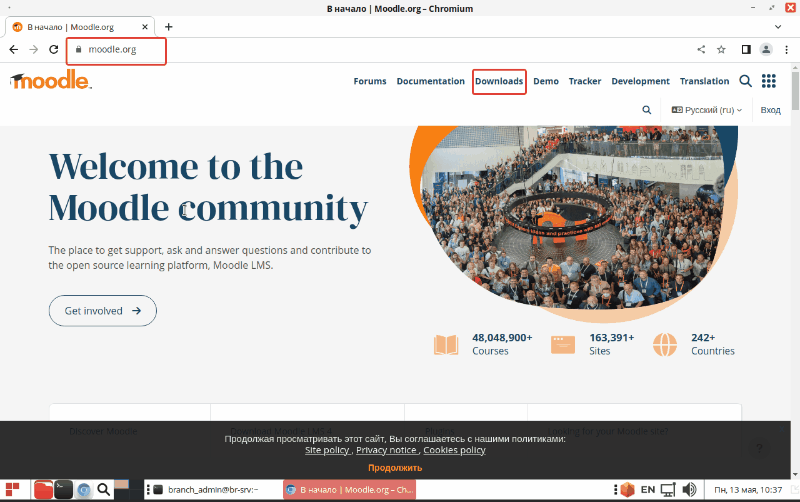Open the Translation menu item
Image resolution: width=800 pixels, height=502 pixels.
[x=705, y=81]
